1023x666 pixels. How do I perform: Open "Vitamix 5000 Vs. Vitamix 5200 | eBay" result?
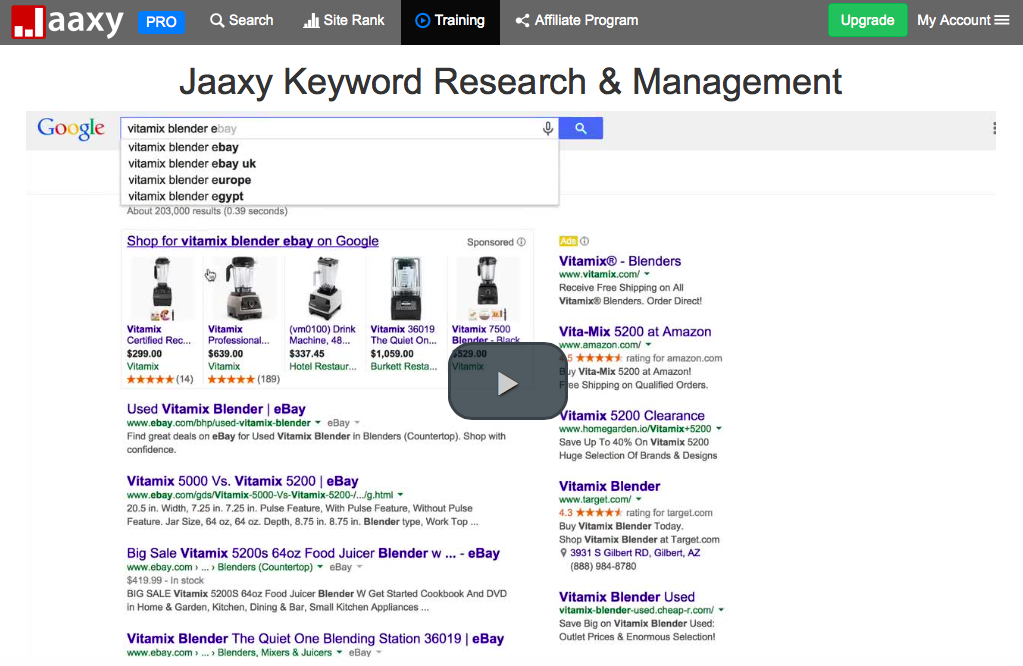click(x=243, y=481)
